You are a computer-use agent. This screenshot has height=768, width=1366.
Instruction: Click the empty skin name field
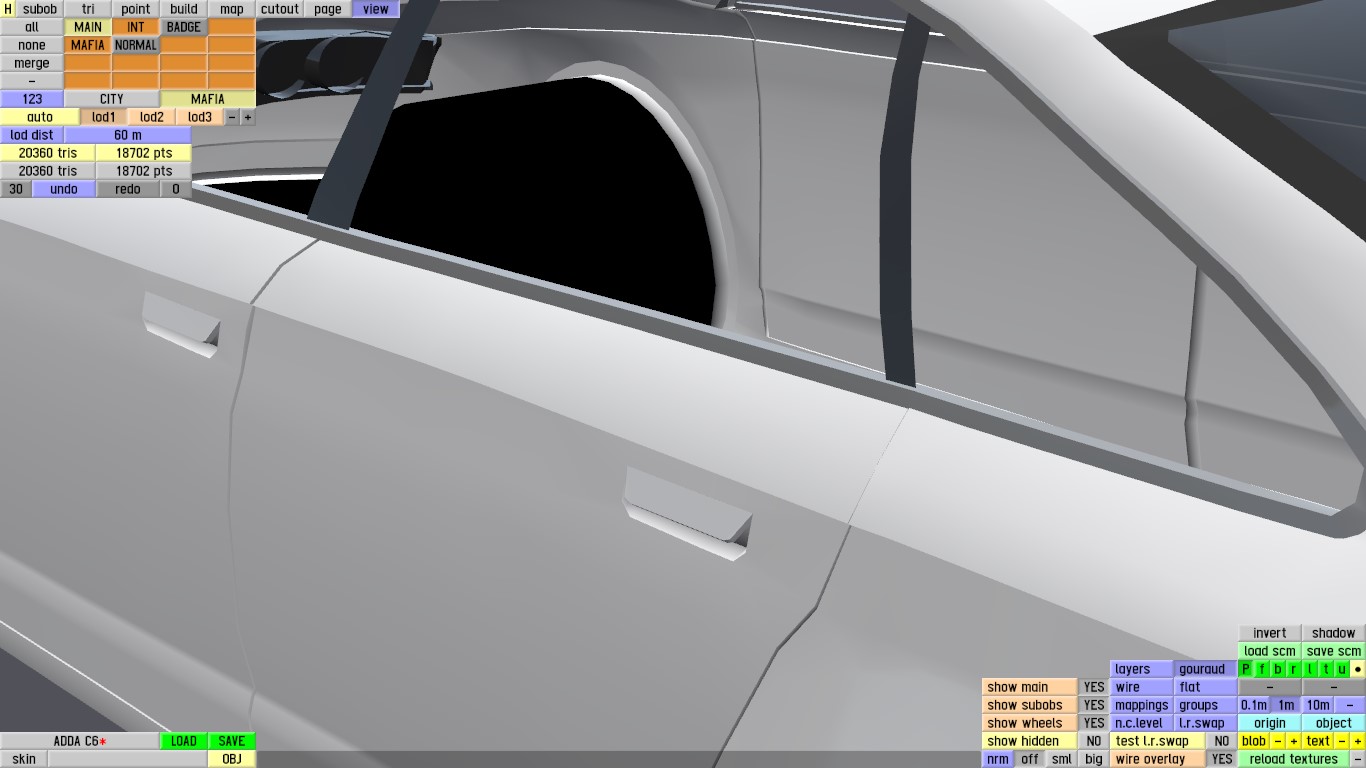128,759
